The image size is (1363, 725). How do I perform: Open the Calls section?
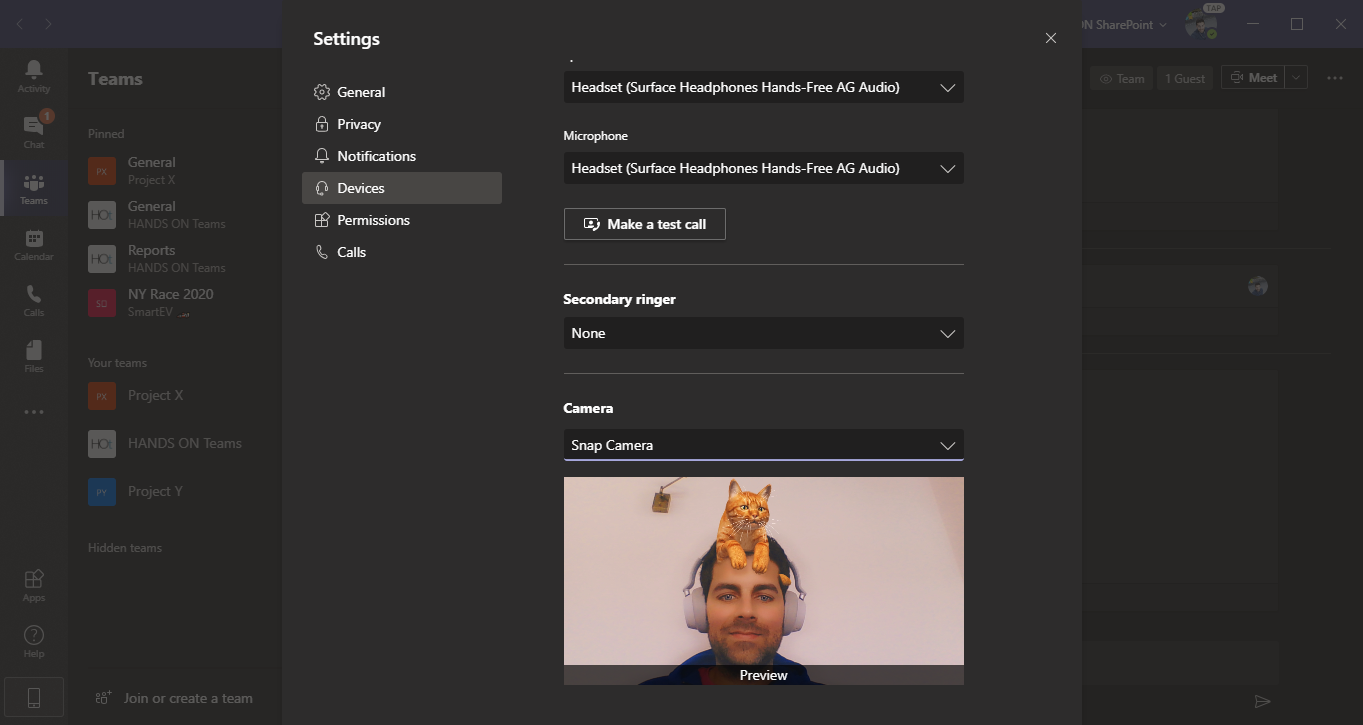[33, 299]
